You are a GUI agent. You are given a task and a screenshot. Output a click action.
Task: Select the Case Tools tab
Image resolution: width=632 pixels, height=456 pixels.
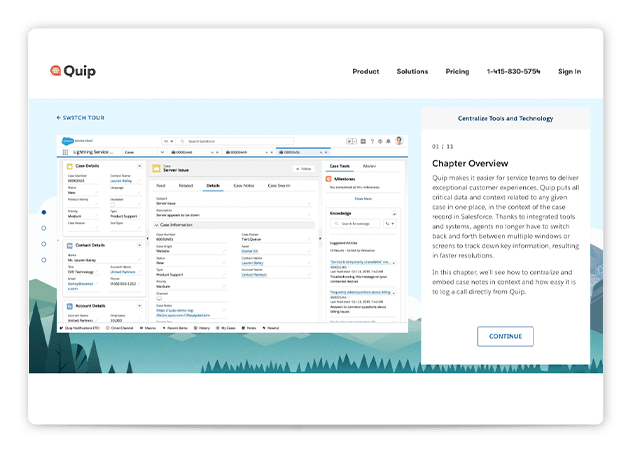point(340,166)
